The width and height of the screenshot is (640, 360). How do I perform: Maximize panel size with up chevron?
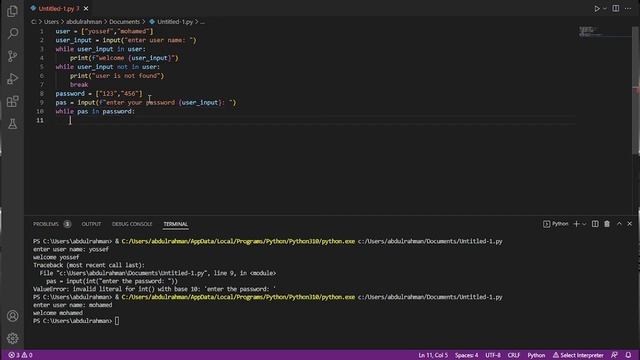(619, 224)
